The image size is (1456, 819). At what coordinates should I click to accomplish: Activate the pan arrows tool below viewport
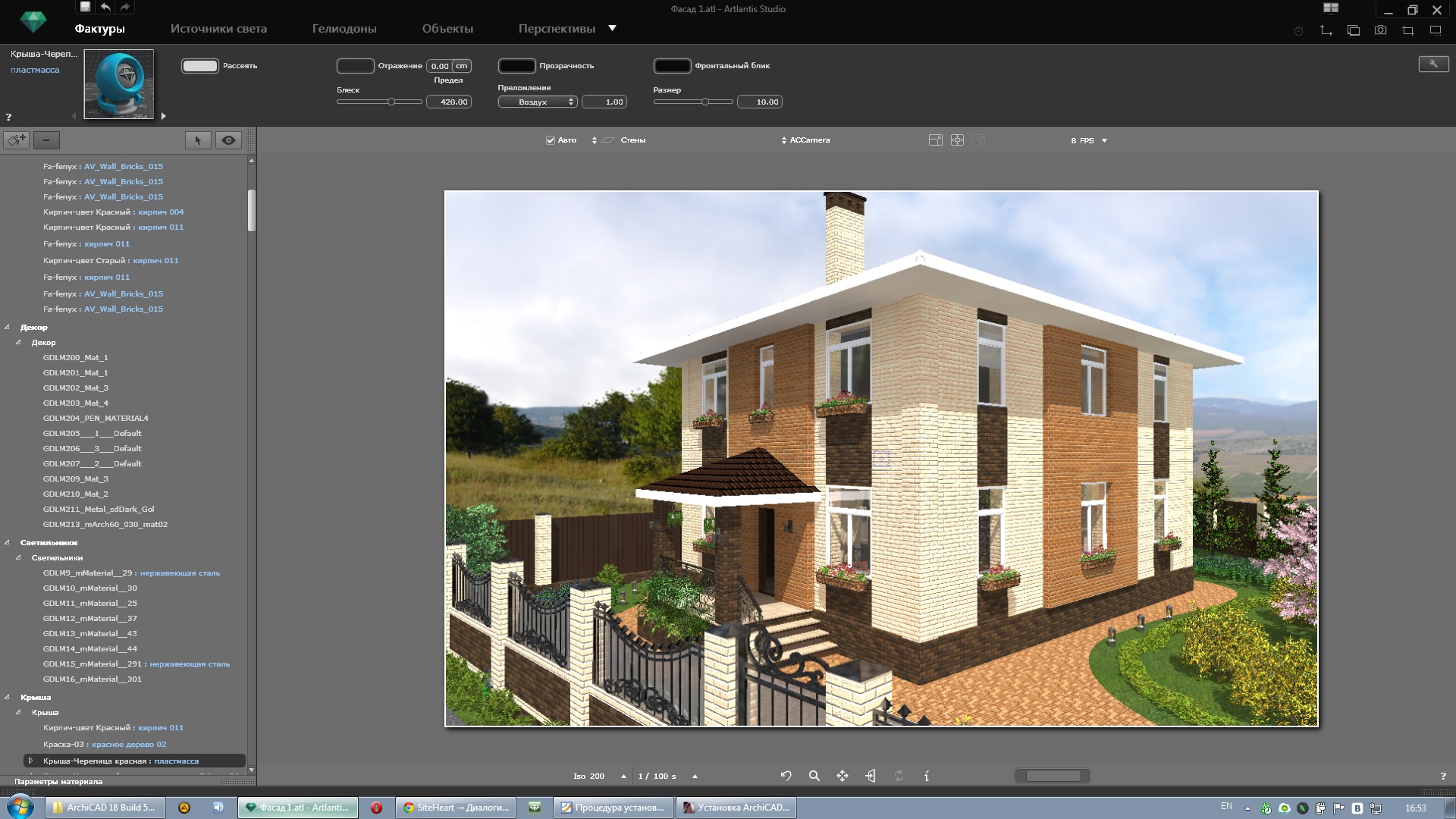tap(843, 776)
